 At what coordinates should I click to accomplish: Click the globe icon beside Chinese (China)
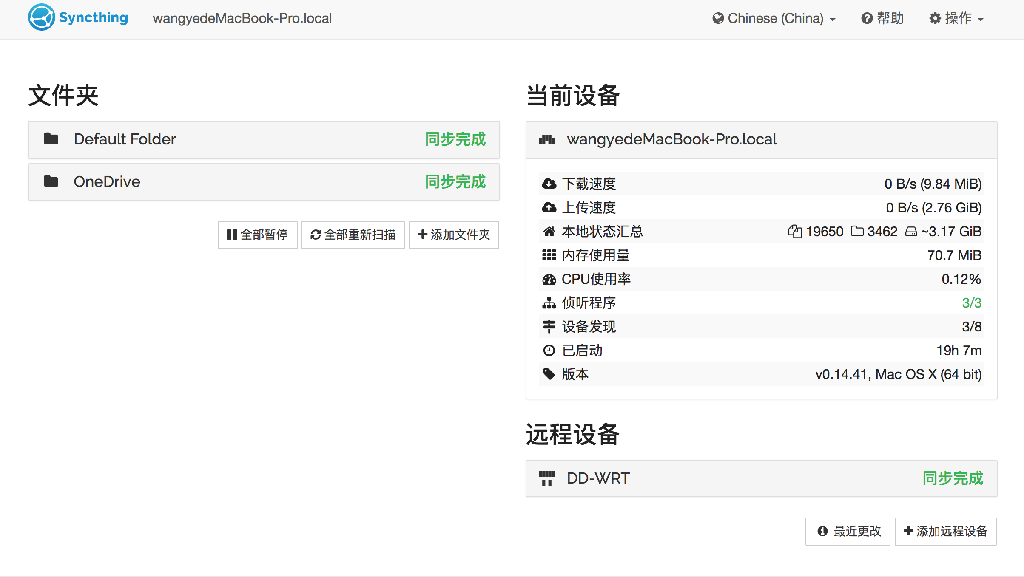718,18
